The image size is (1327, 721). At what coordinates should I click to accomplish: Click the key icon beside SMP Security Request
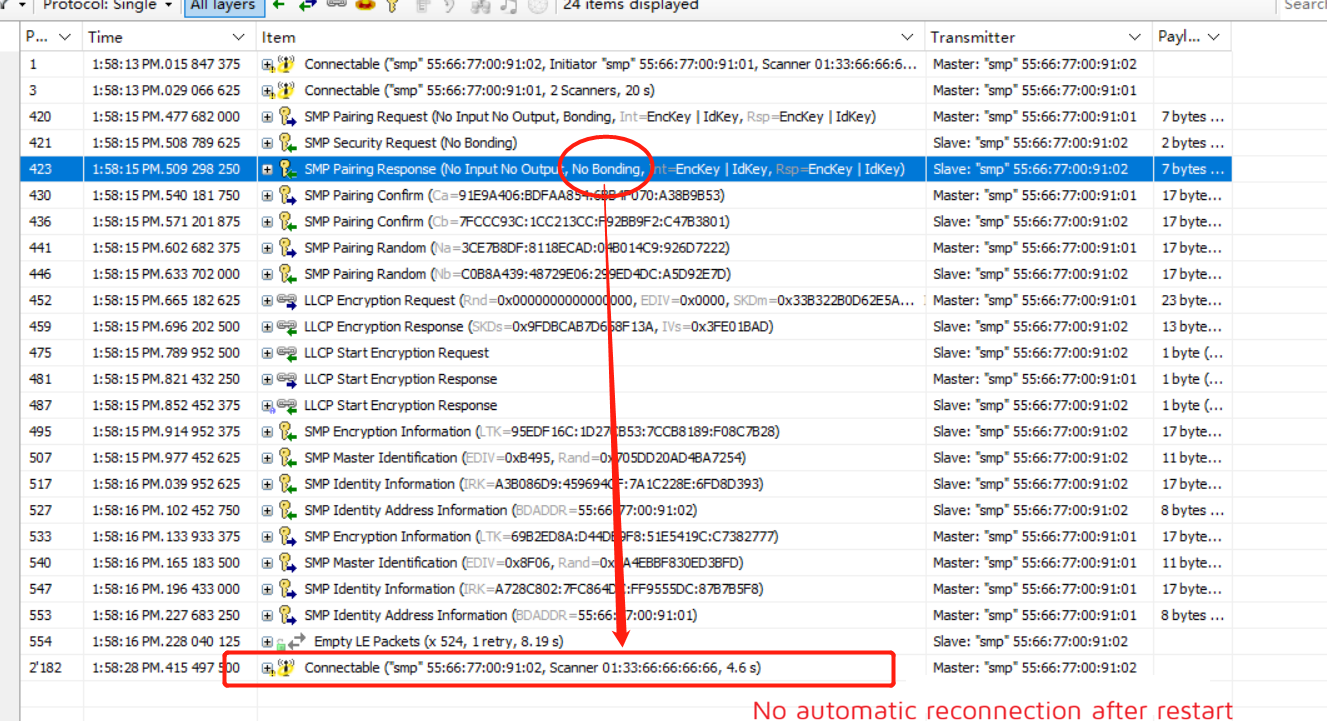click(x=287, y=143)
